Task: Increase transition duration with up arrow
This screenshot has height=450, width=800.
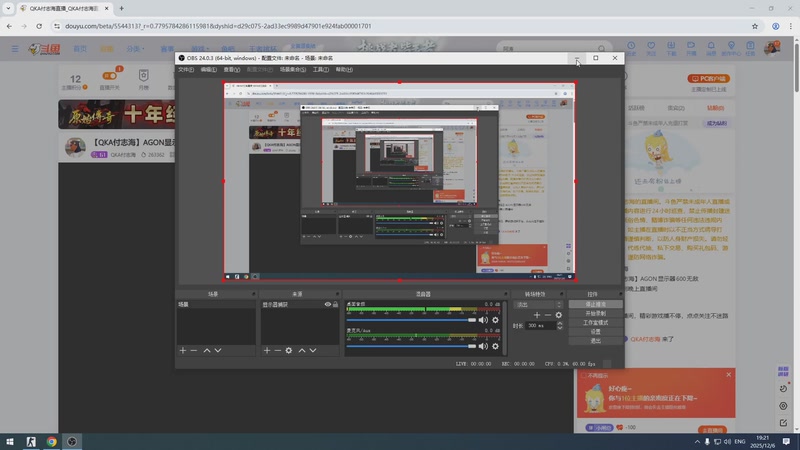Action: point(560,323)
